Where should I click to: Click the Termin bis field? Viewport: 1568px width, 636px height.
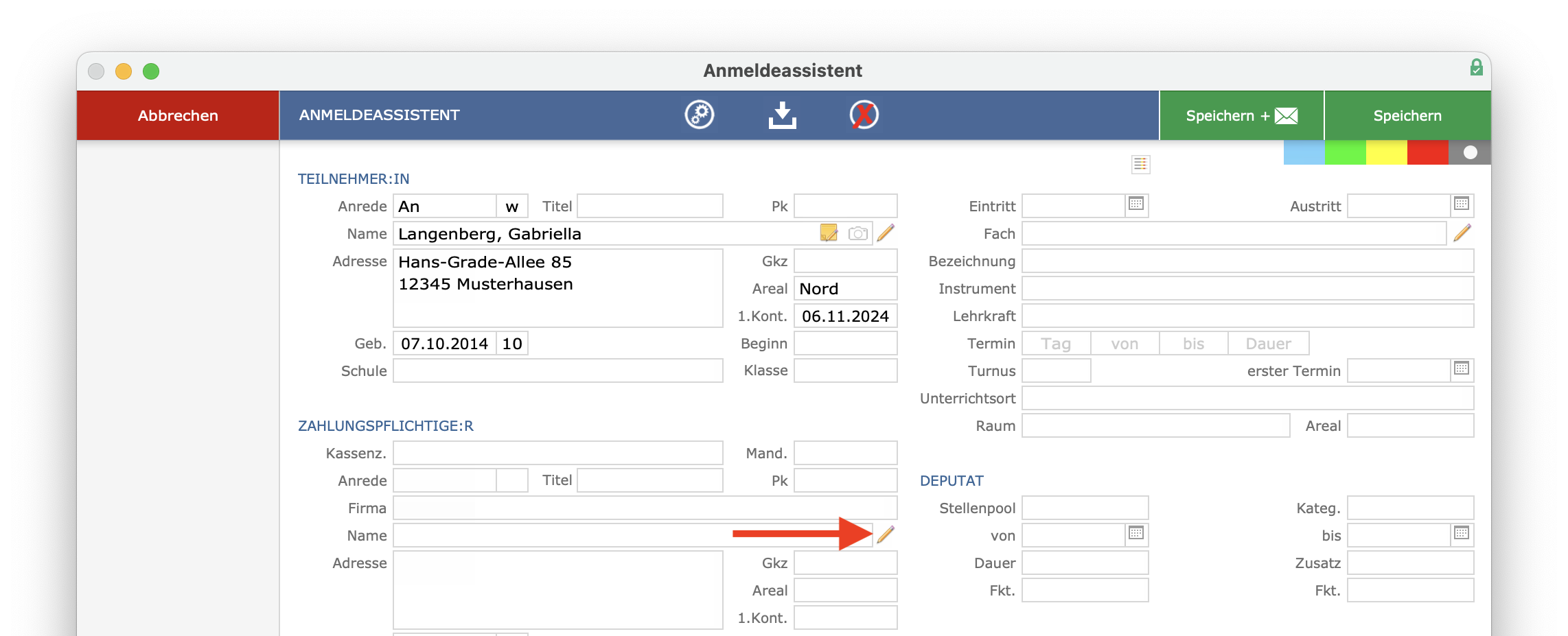pyautogui.click(x=1193, y=343)
